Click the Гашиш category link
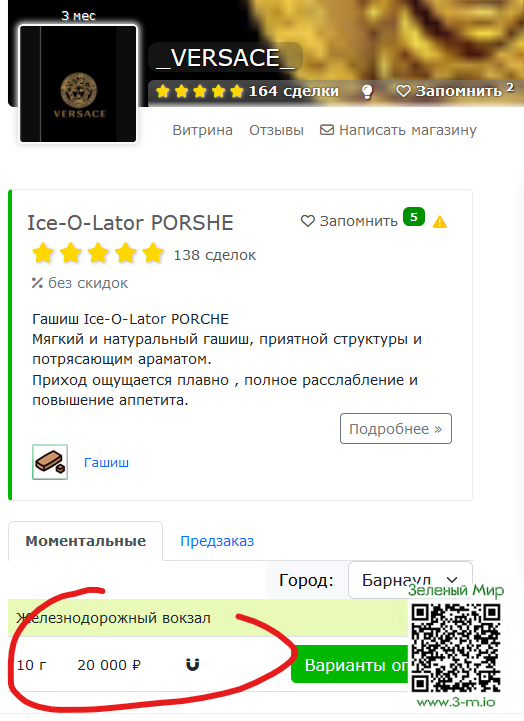 coord(106,462)
